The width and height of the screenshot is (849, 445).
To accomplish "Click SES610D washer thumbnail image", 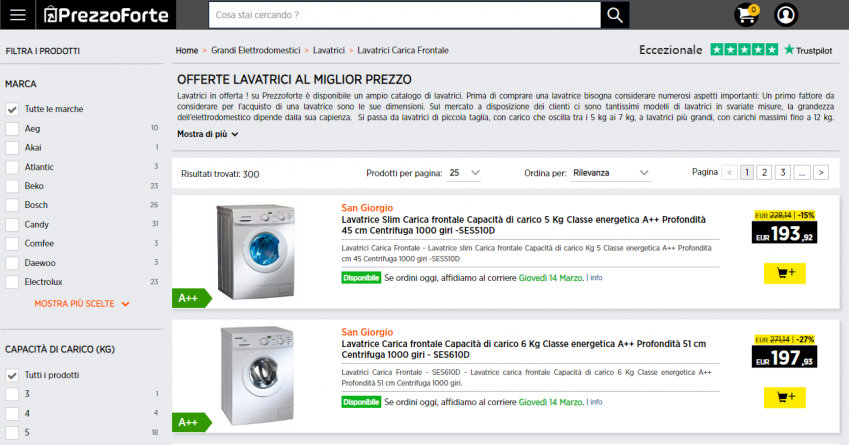I will 258,375.
